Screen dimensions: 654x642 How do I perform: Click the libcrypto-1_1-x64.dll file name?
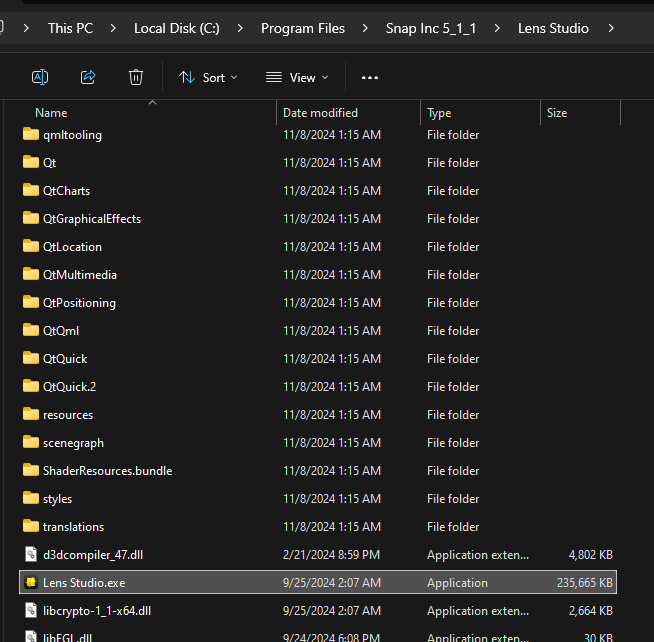pyautogui.click(x=97, y=611)
